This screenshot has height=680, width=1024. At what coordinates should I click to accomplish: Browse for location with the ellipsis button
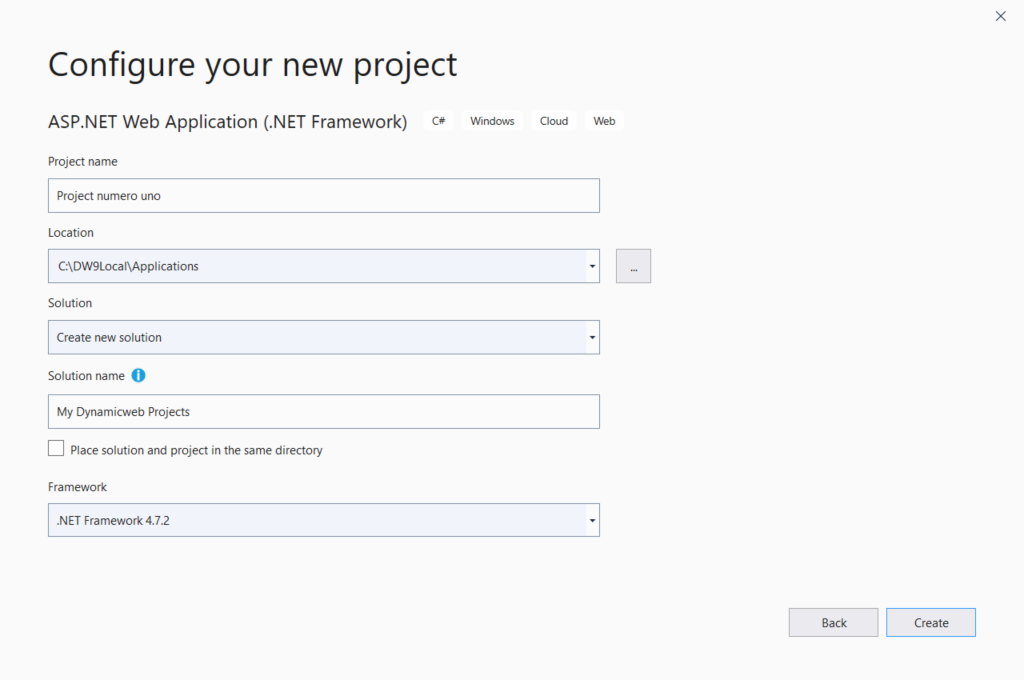pyautogui.click(x=633, y=266)
